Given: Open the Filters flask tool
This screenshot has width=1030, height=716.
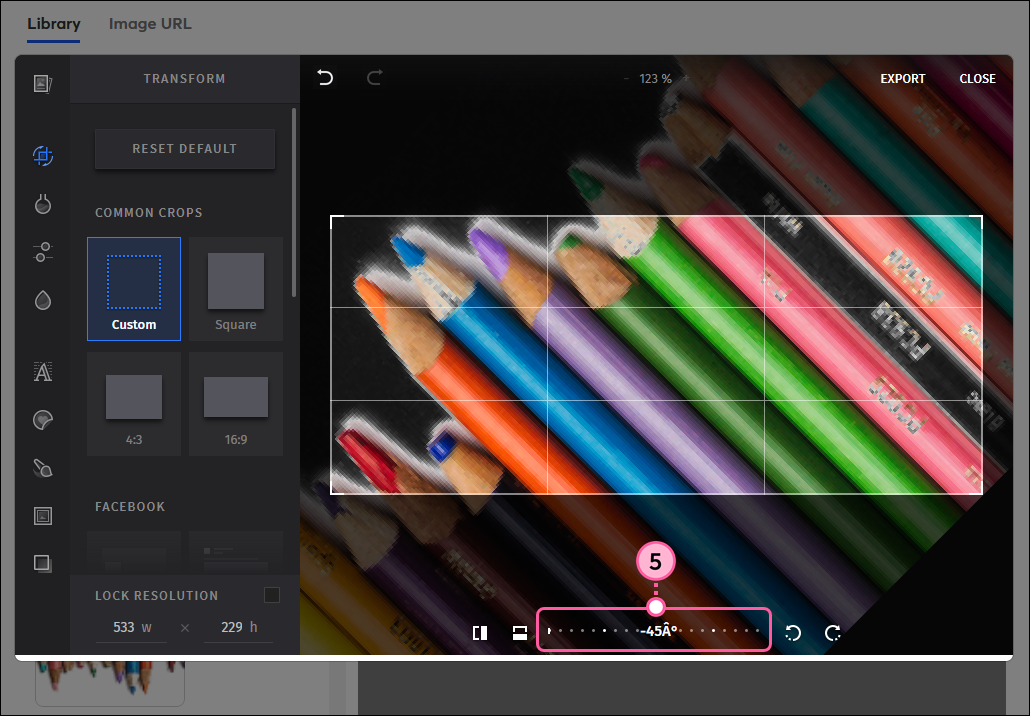Looking at the screenshot, I should point(43,204).
